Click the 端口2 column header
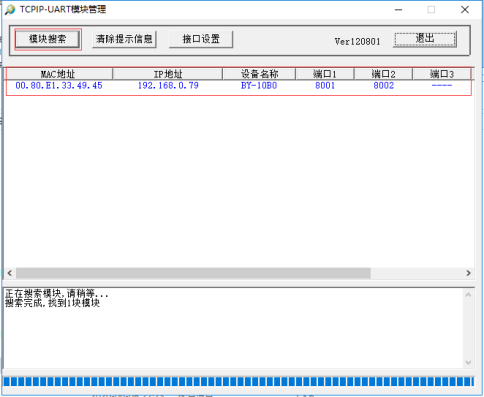 click(383, 74)
